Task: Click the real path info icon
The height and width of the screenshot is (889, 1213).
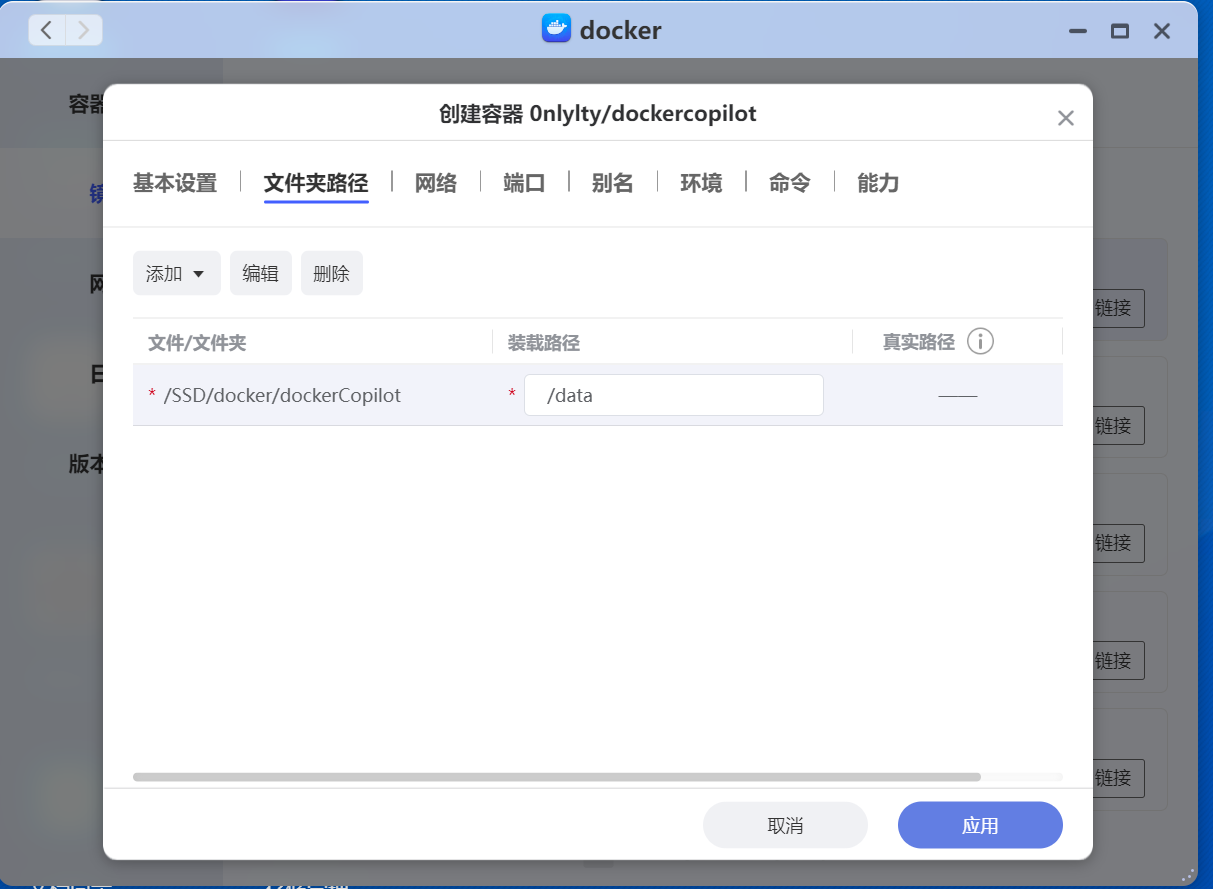Action: (x=980, y=342)
